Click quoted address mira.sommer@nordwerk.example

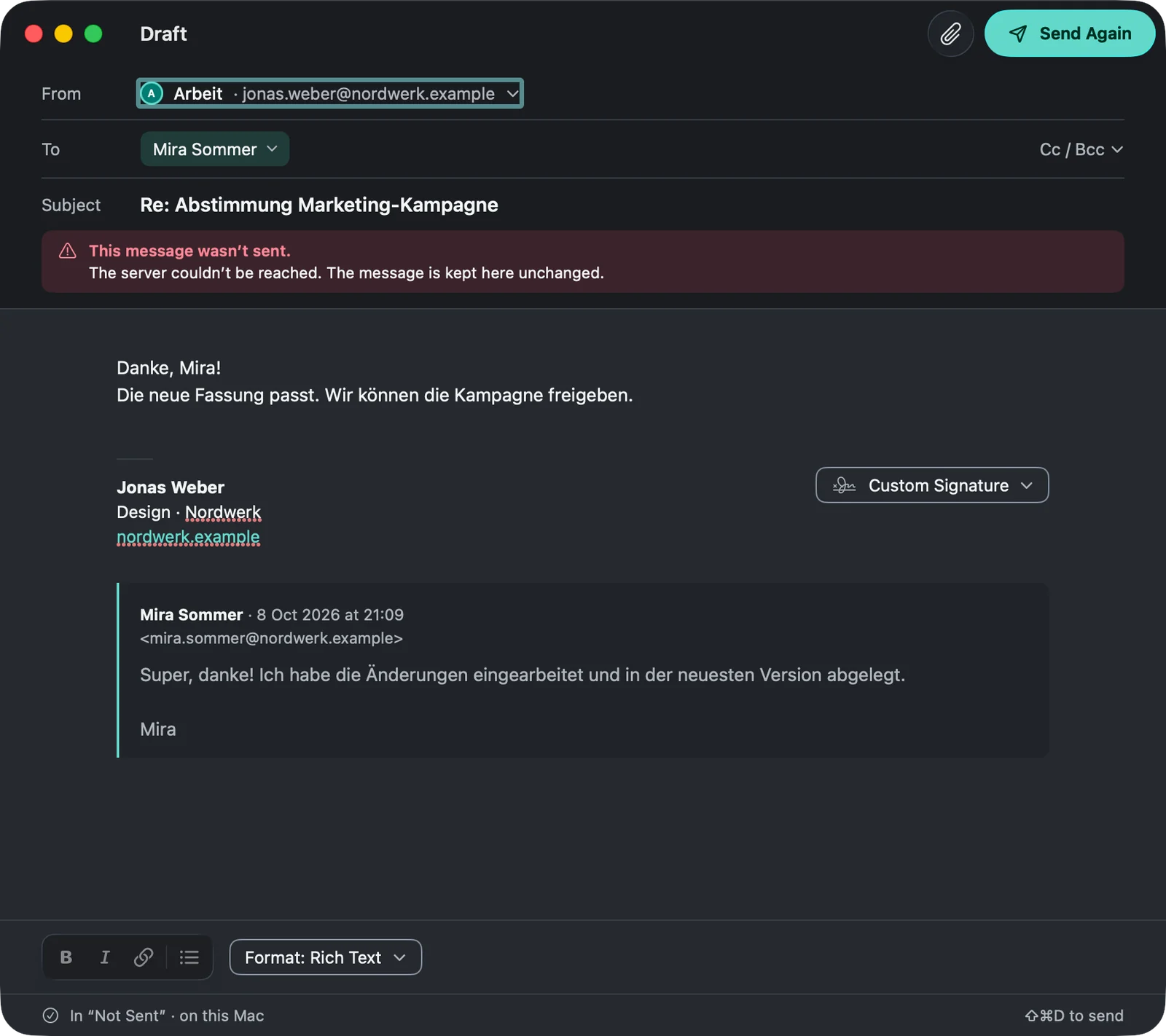pyautogui.click(x=271, y=638)
